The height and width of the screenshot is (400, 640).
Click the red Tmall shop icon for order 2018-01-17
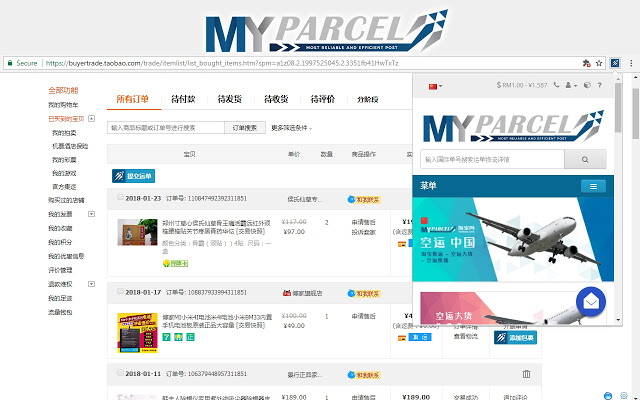point(287,293)
